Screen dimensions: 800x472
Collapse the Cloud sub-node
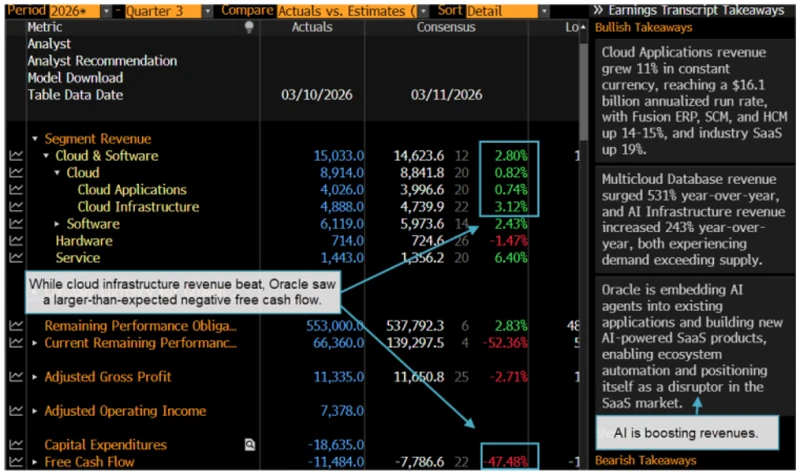click(x=57, y=172)
